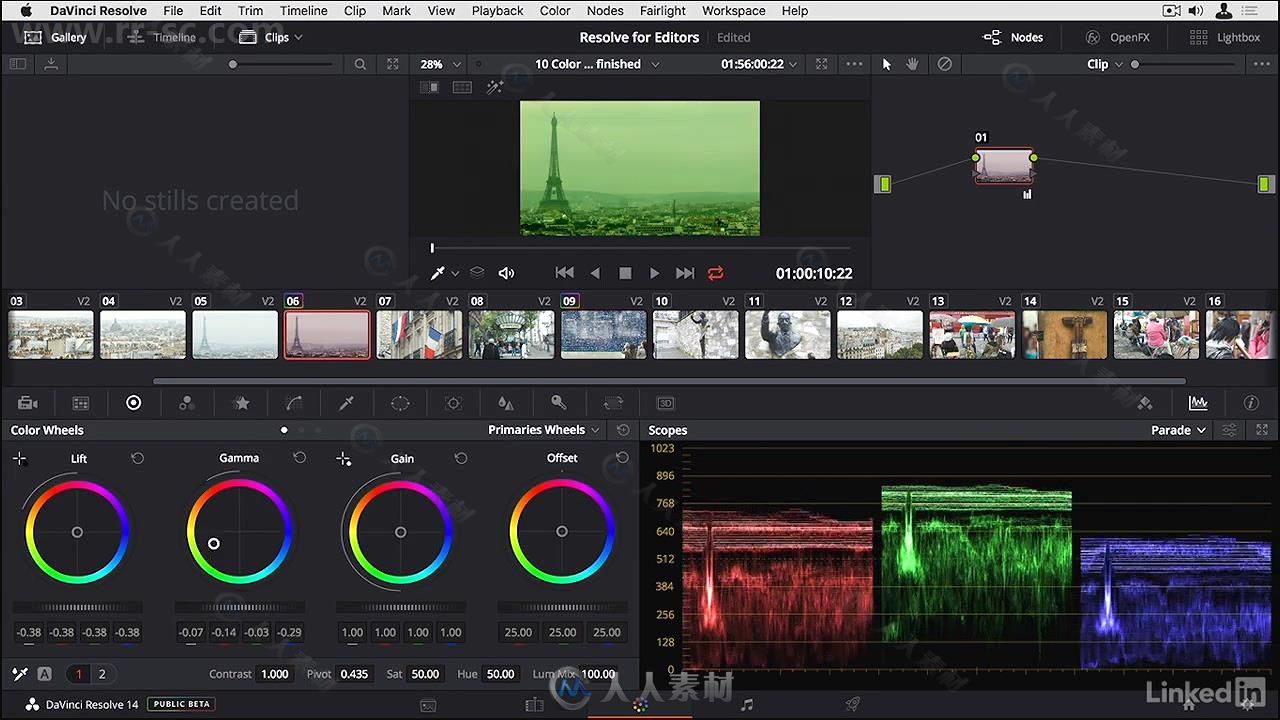Toggle the Nodes panel
Viewport: 1280px width, 720px height.
(x=1013, y=37)
